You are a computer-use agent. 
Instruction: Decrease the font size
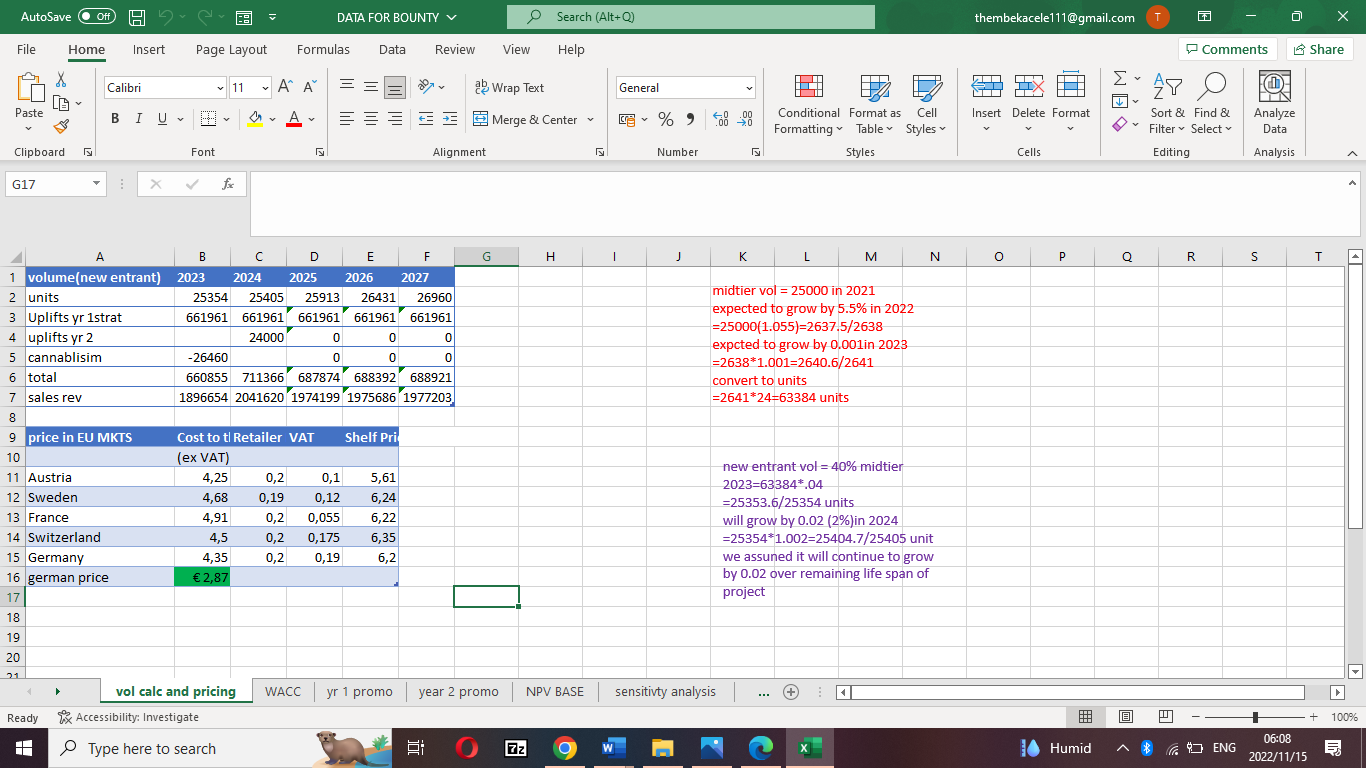coord(308,88)
